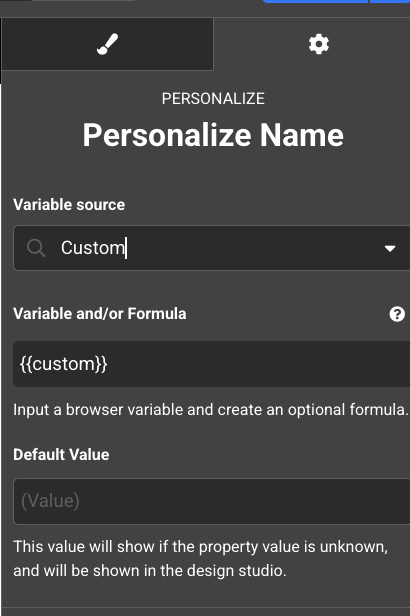Select the Personalize Name heading
Image resolution: width=410 pixels, height=616 pixels.
point(213,135)
